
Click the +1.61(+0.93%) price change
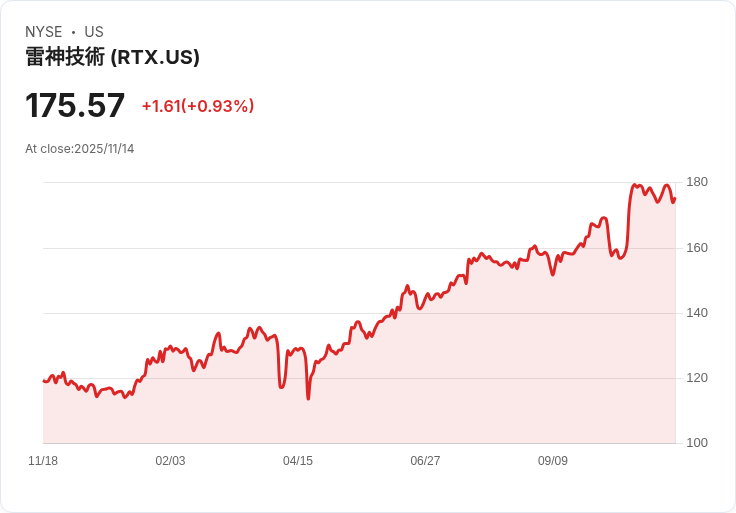[x=198, y=106]
